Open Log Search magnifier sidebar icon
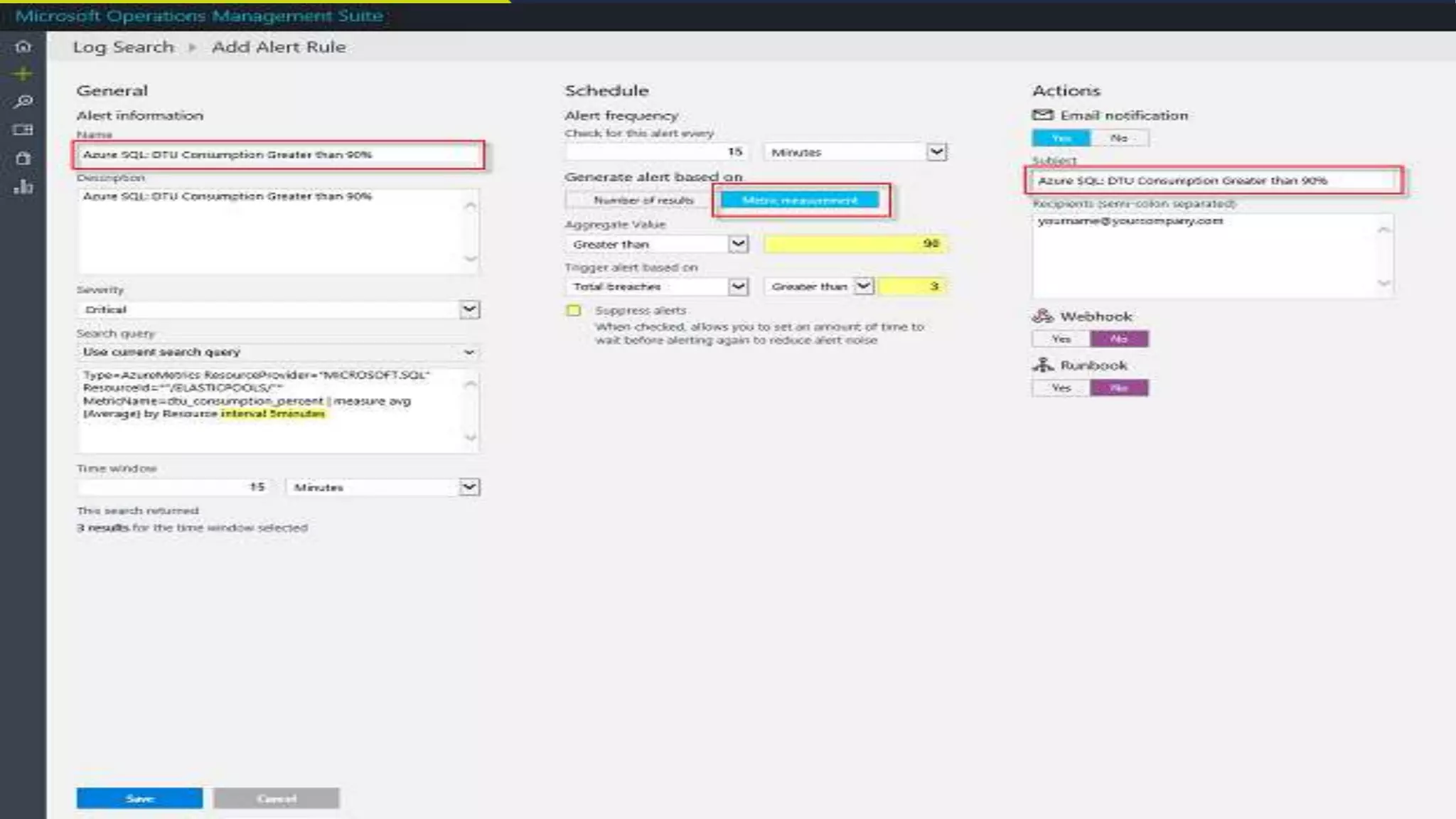1456x819 pixels. pyautogui.click(x=23, y=102)
